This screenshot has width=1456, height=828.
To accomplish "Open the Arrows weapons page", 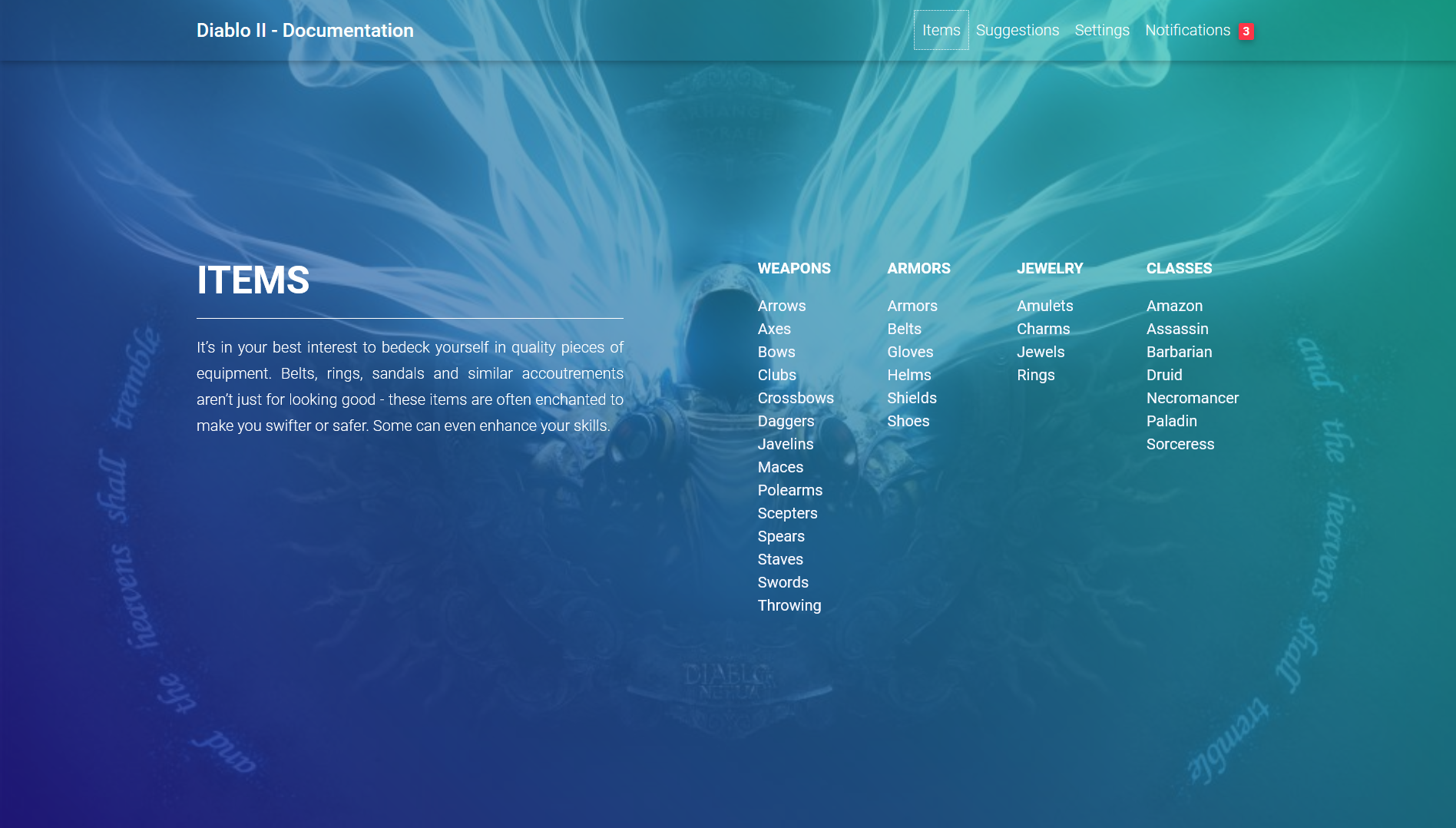I will click(782, 306).
